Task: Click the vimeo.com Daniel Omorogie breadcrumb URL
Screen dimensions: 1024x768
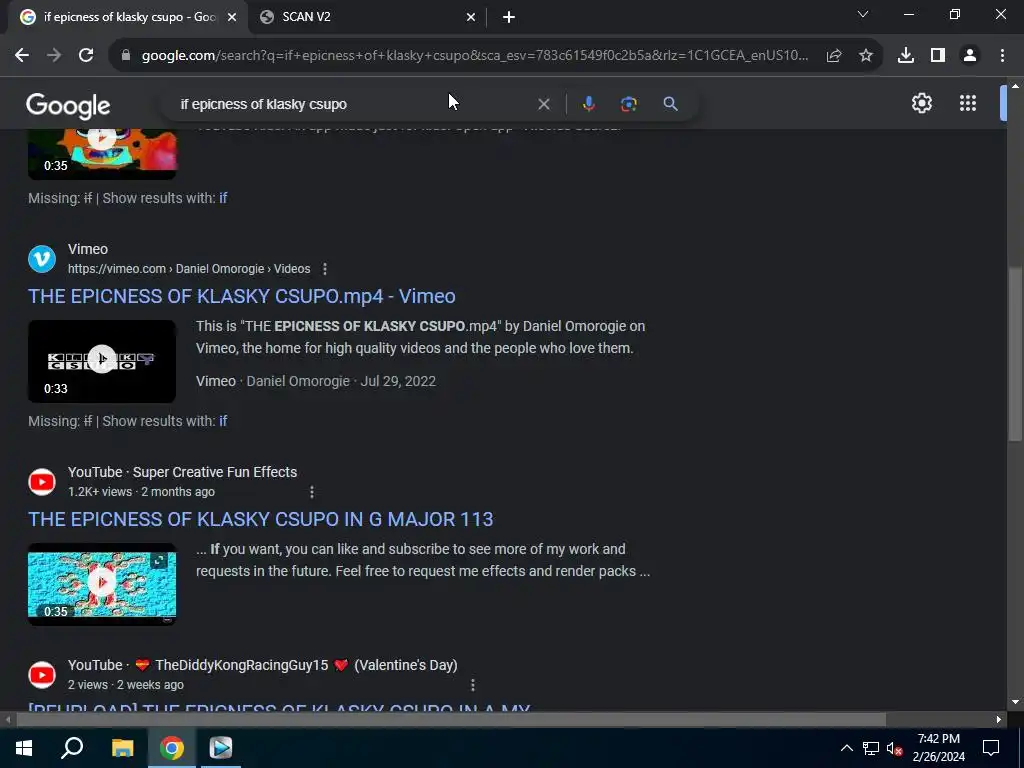Action: (x=189, y=269)
